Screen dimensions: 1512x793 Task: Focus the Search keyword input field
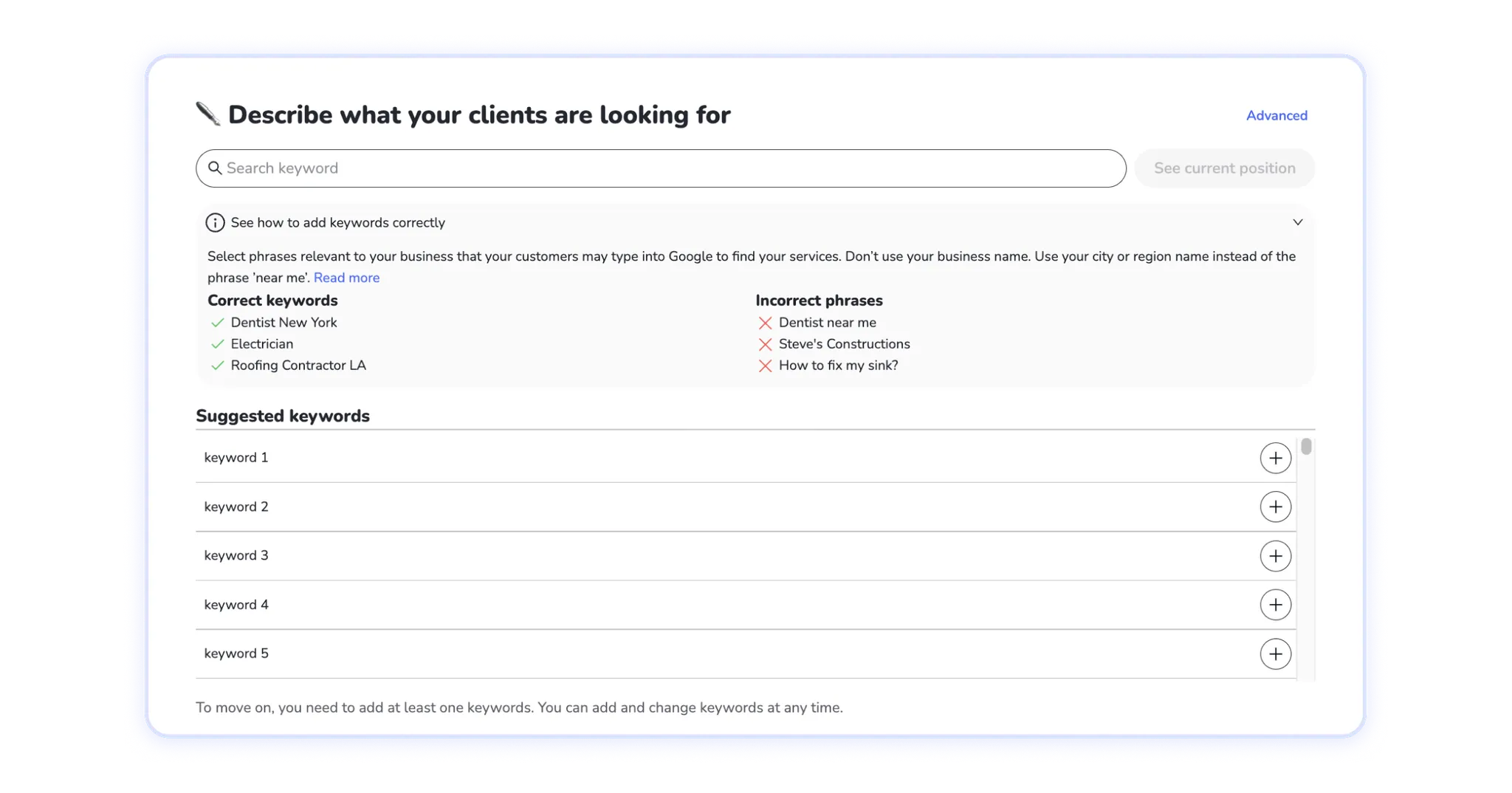(664, 168)
